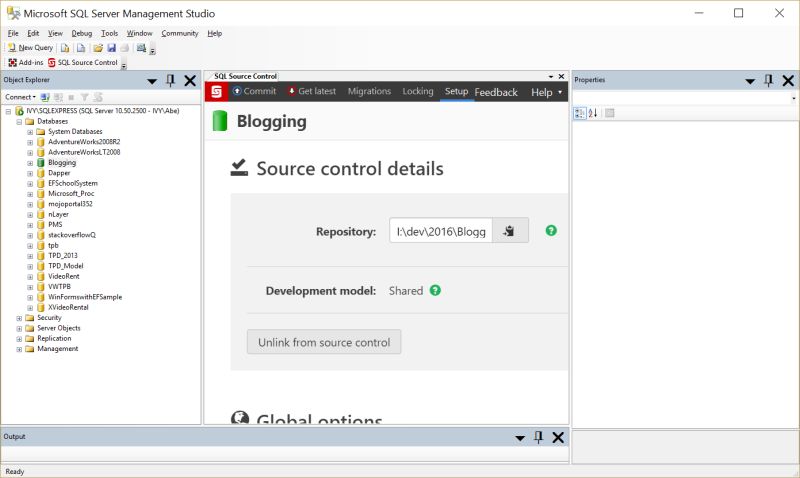Expand the AdventureWorks2008R2 database node
The width and height of the screenshot is (800, 478).
30,142
